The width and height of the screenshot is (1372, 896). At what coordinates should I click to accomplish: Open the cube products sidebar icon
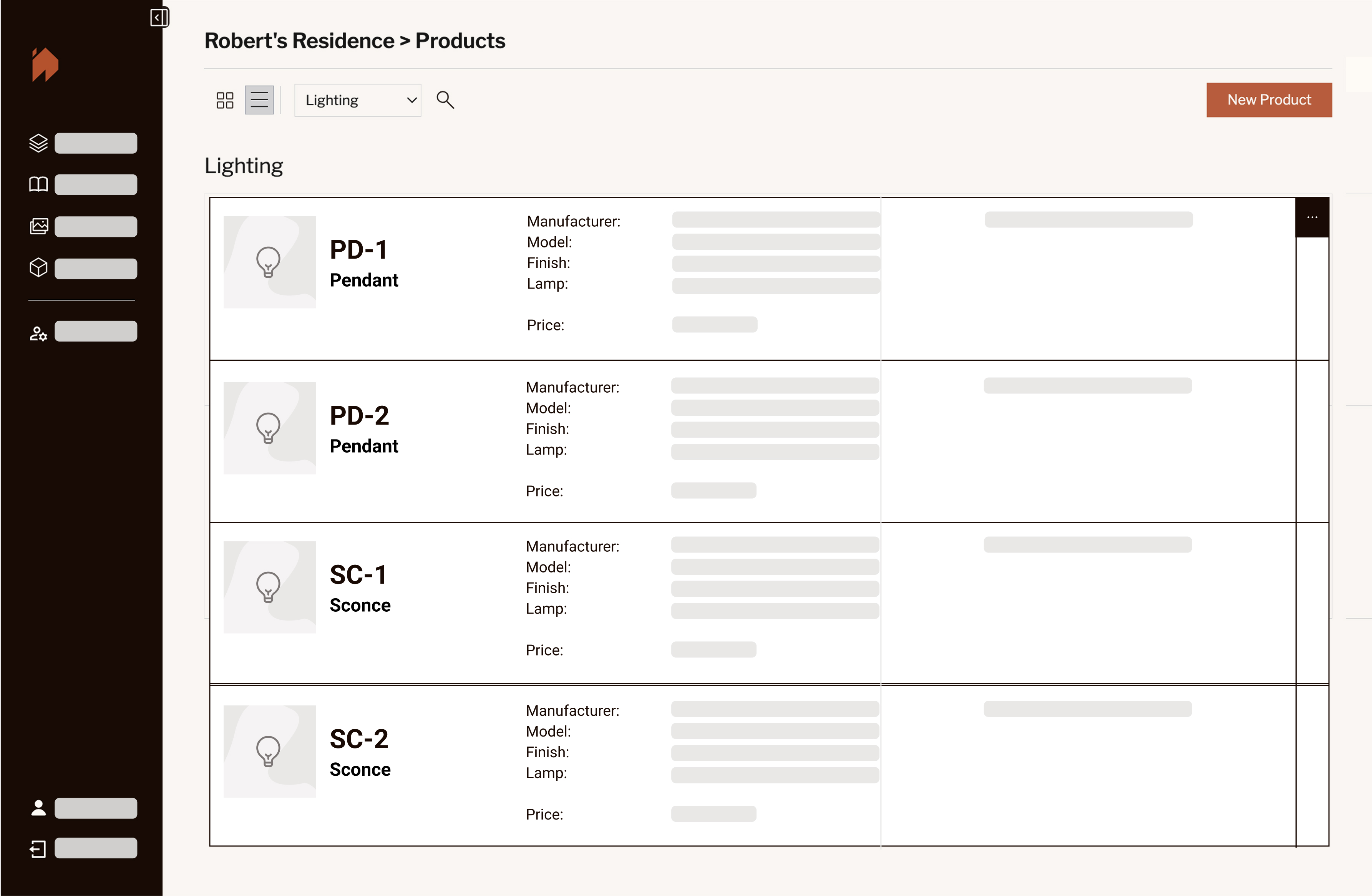[38, 267]
